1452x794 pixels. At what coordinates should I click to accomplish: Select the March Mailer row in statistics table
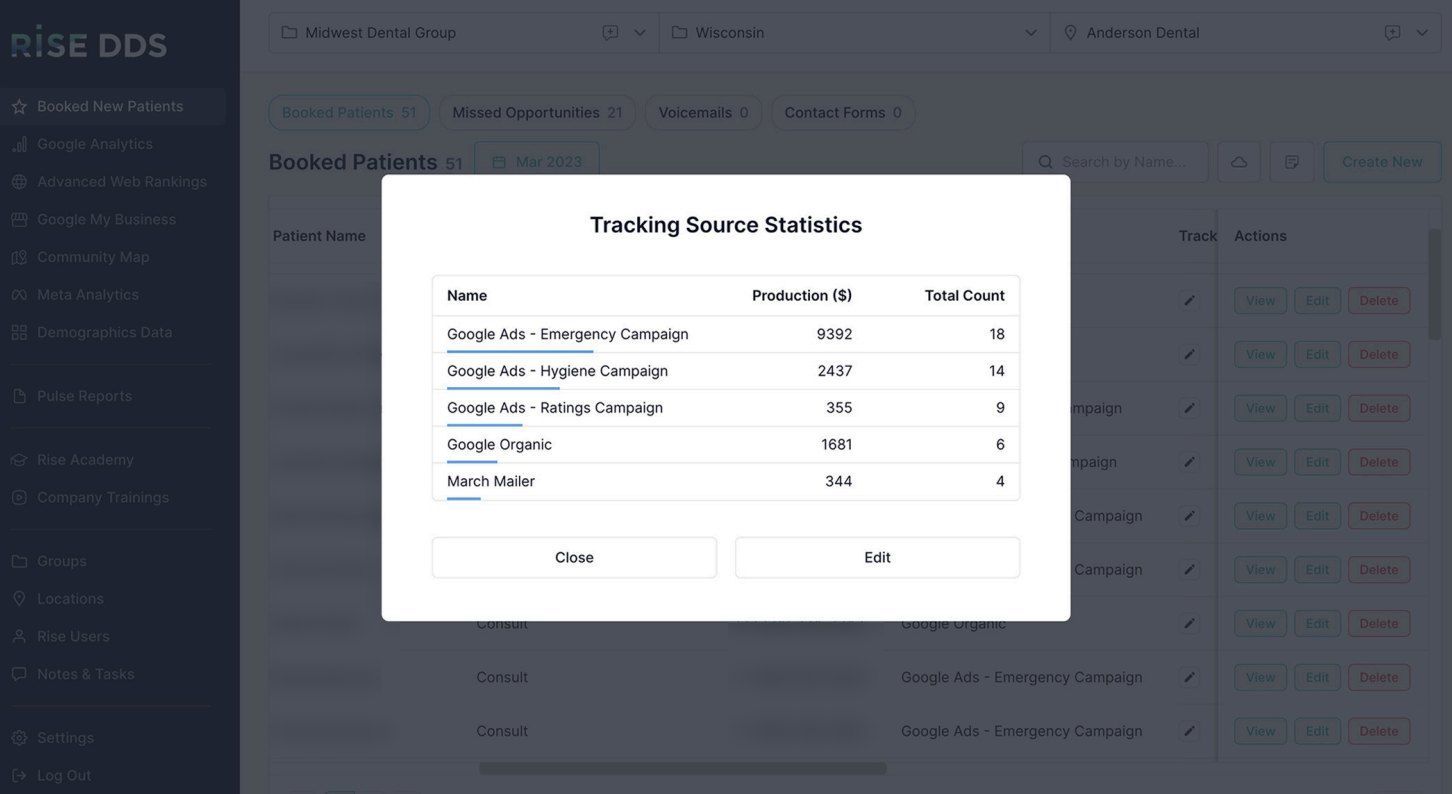[726, 482]
